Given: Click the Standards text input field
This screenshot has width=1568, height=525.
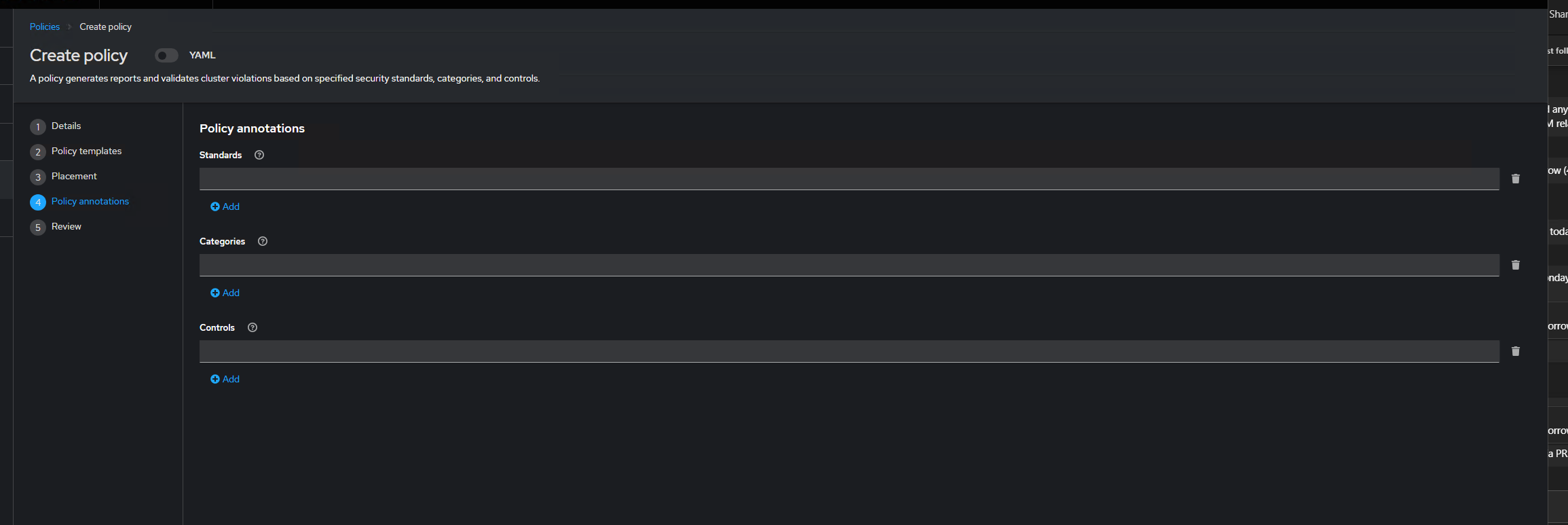Looking at the screenshot, I should pos(848,179).
